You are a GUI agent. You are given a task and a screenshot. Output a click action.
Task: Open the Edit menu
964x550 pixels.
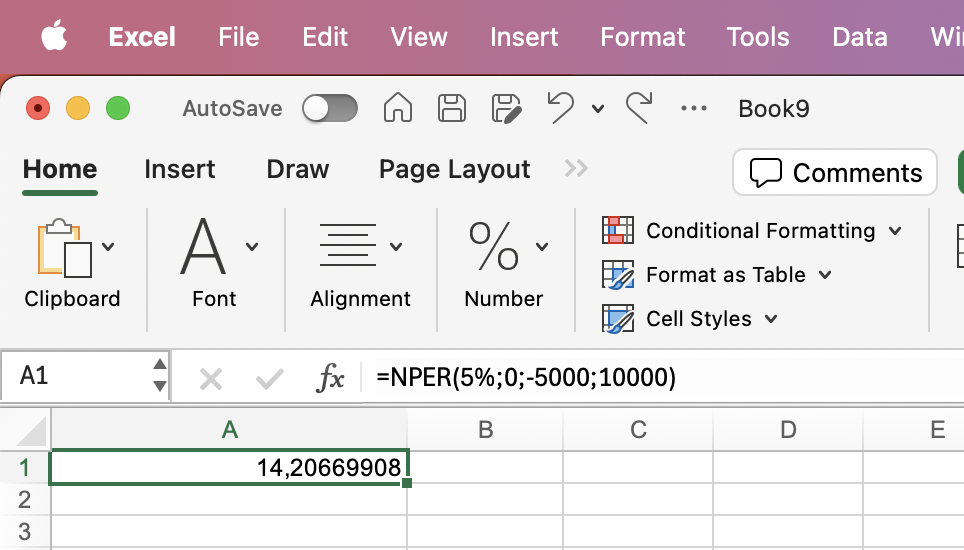(x=325, y=37)
